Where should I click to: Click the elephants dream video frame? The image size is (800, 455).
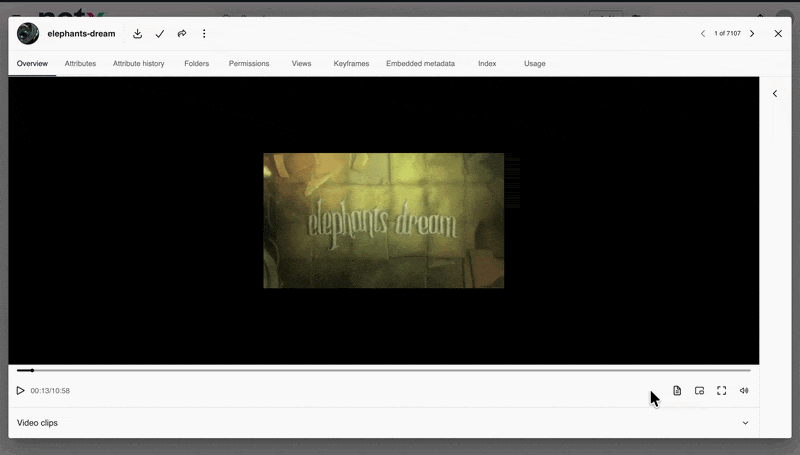[x=384, y=220]
